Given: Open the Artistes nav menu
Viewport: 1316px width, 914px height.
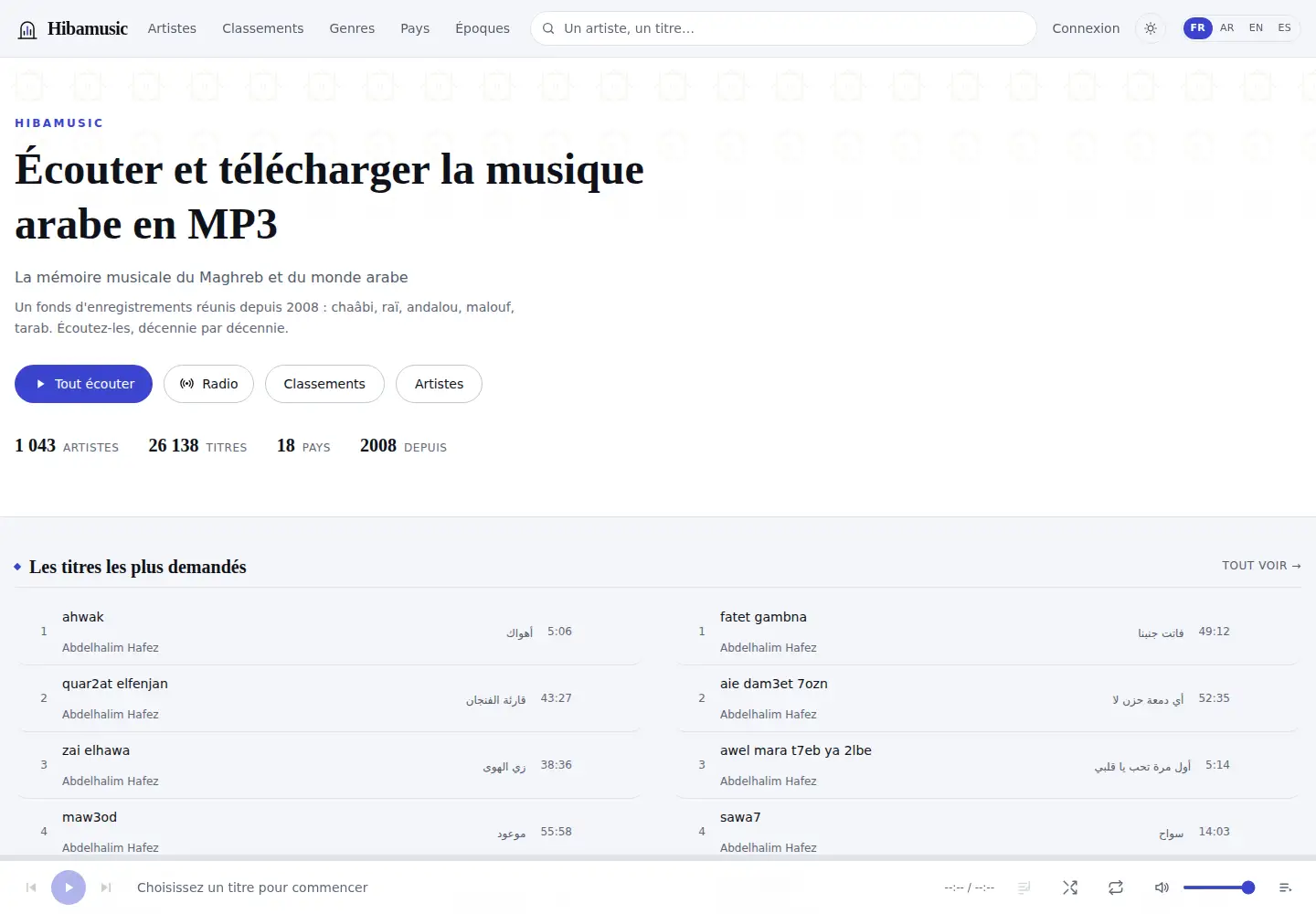Looking at the screenshot, I should pyautogui.click(x=172, y=28).
